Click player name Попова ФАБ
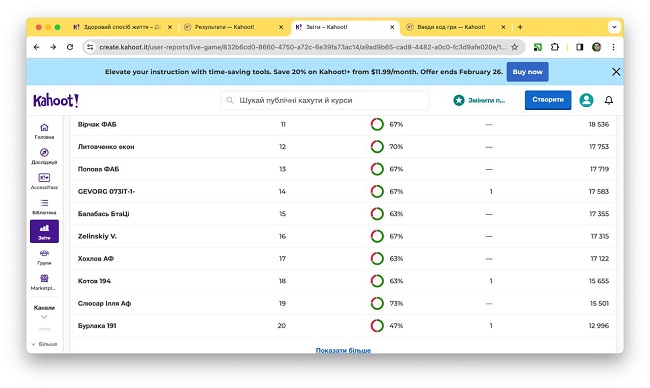 point(98,169)
